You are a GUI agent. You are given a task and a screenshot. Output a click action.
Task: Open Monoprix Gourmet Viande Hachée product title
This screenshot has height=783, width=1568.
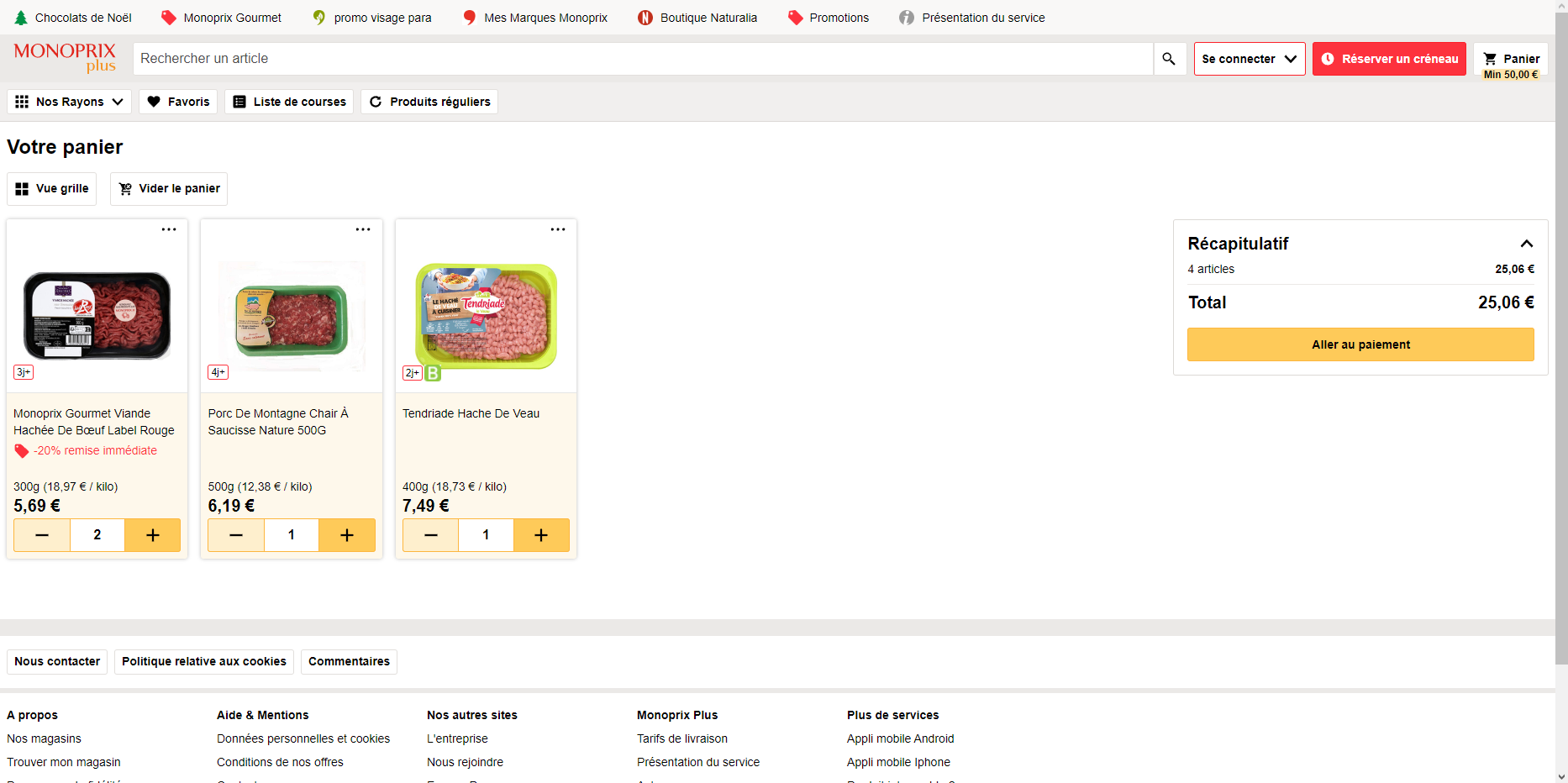(x=94, y=422)
